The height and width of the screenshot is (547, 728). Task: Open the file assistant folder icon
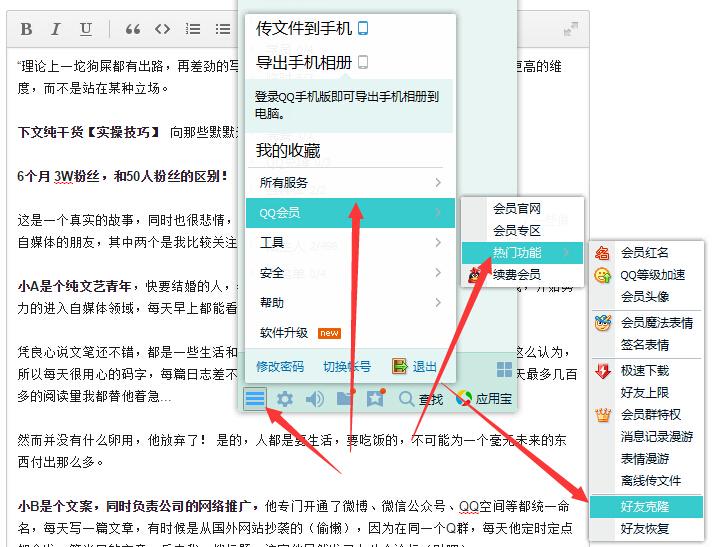point(346,397)
